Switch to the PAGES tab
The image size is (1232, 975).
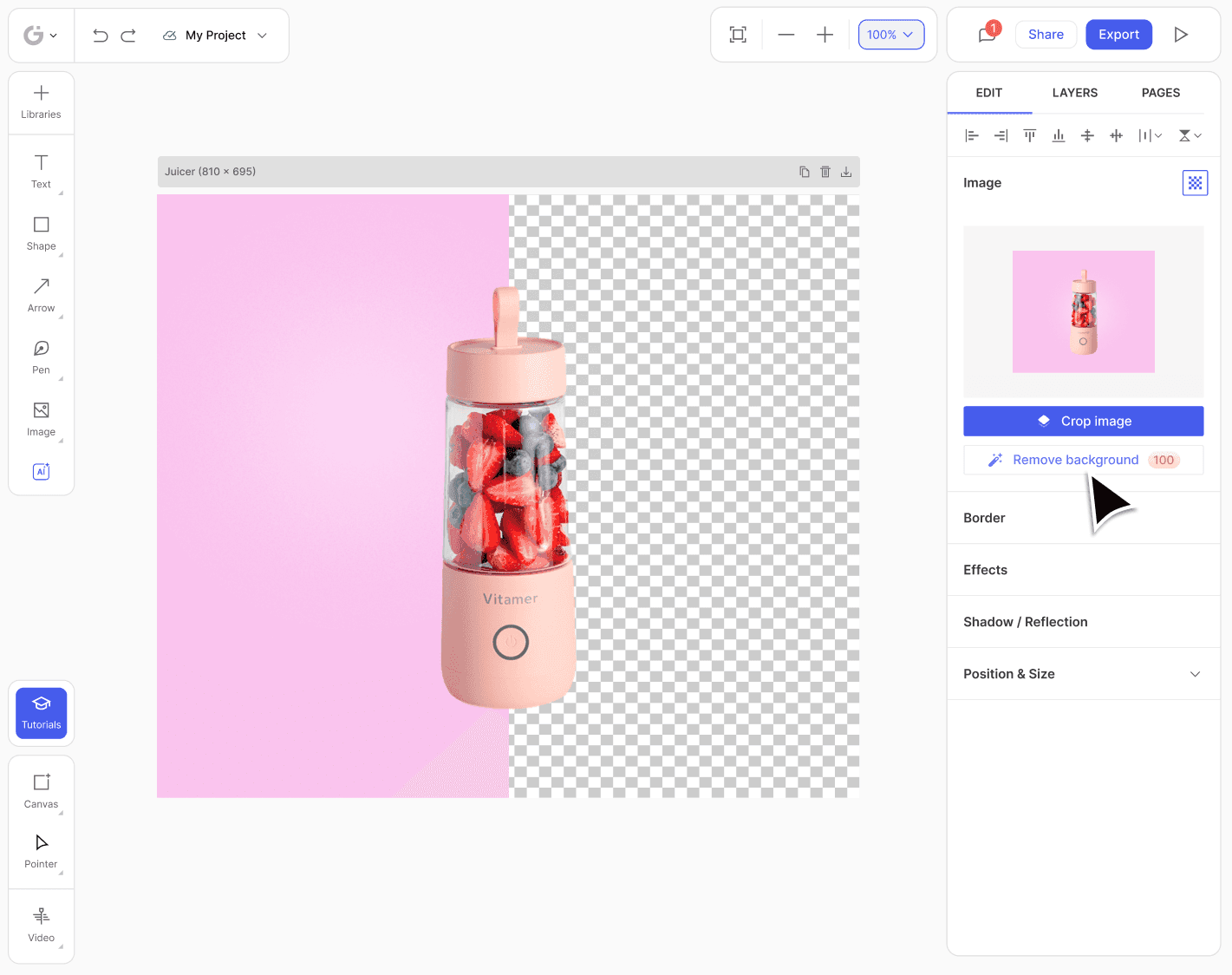click(1160, 93)
